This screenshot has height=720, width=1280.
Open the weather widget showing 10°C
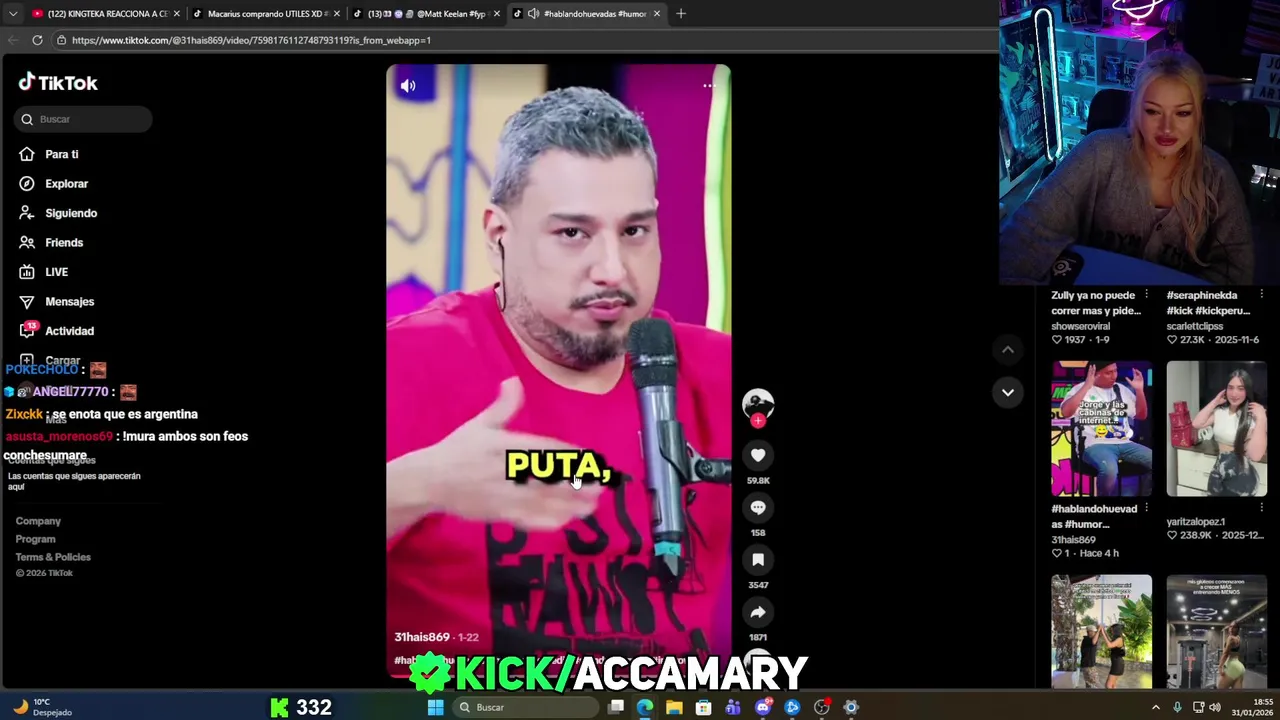(x=44, y=707)
